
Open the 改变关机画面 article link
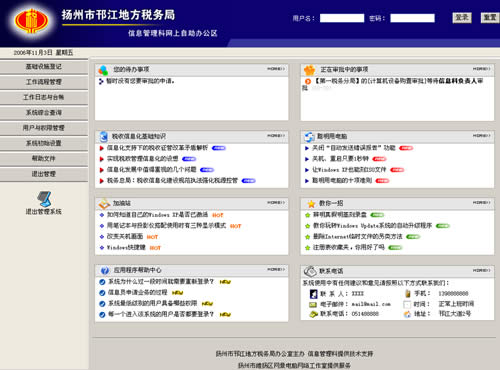click(x=125, y=237)
